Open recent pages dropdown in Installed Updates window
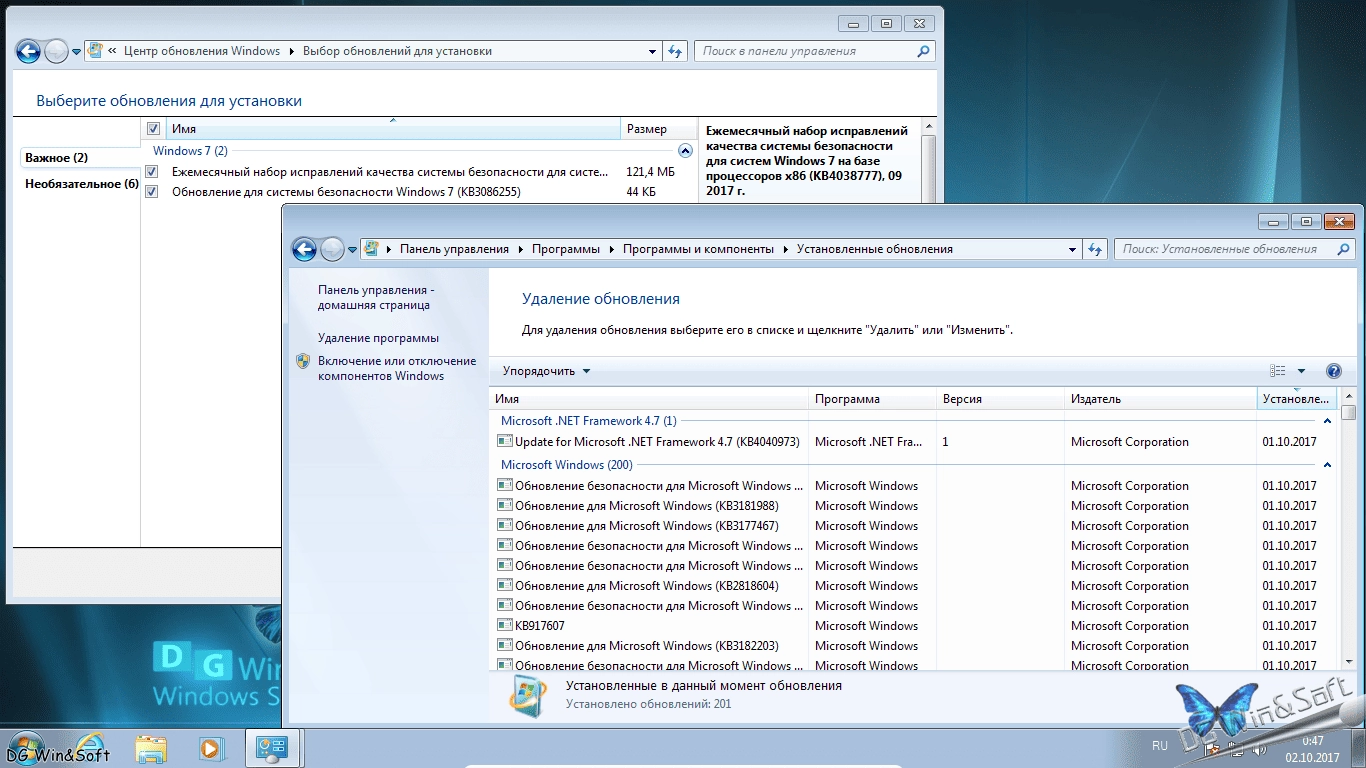 (352, 250)
